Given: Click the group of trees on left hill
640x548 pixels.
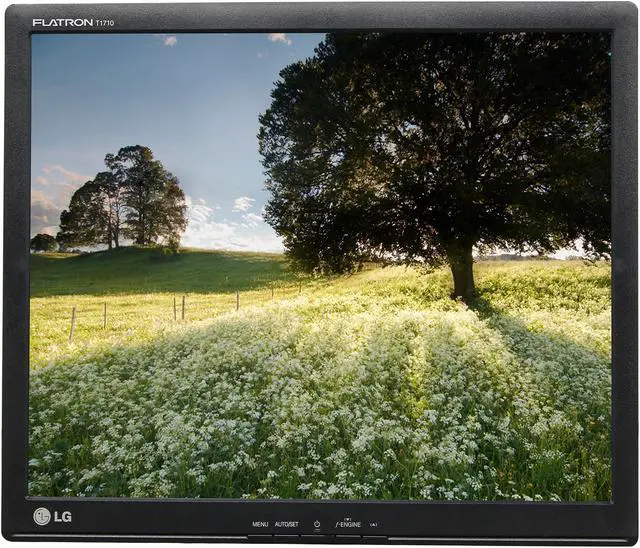Looking at the screenshot, I should (125, 200).
